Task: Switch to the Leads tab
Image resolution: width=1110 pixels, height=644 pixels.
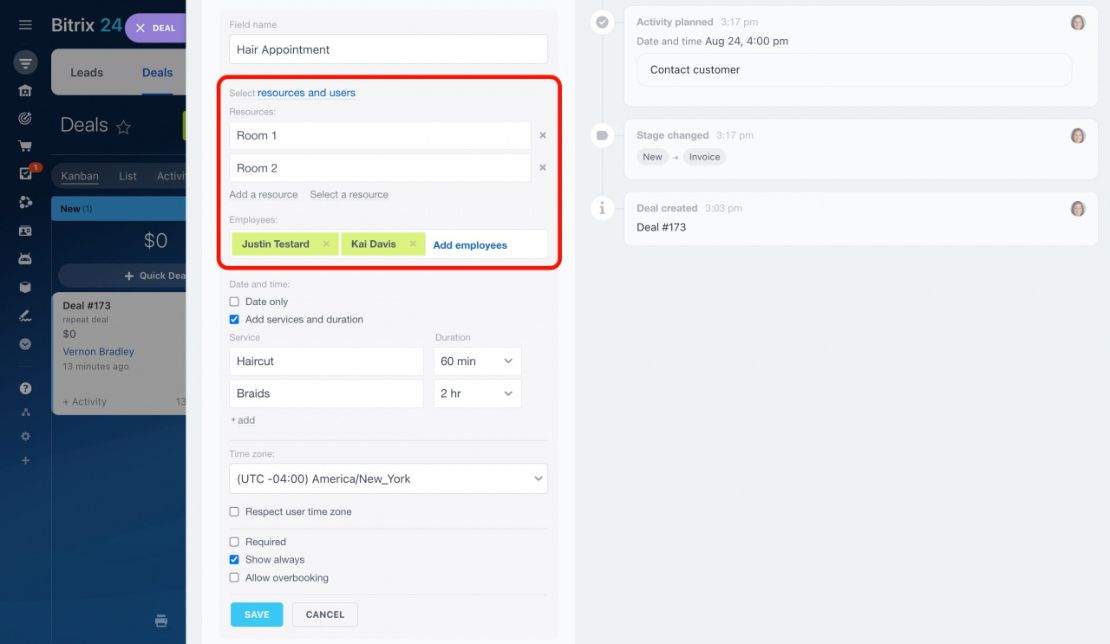Action: pos(86,72)
